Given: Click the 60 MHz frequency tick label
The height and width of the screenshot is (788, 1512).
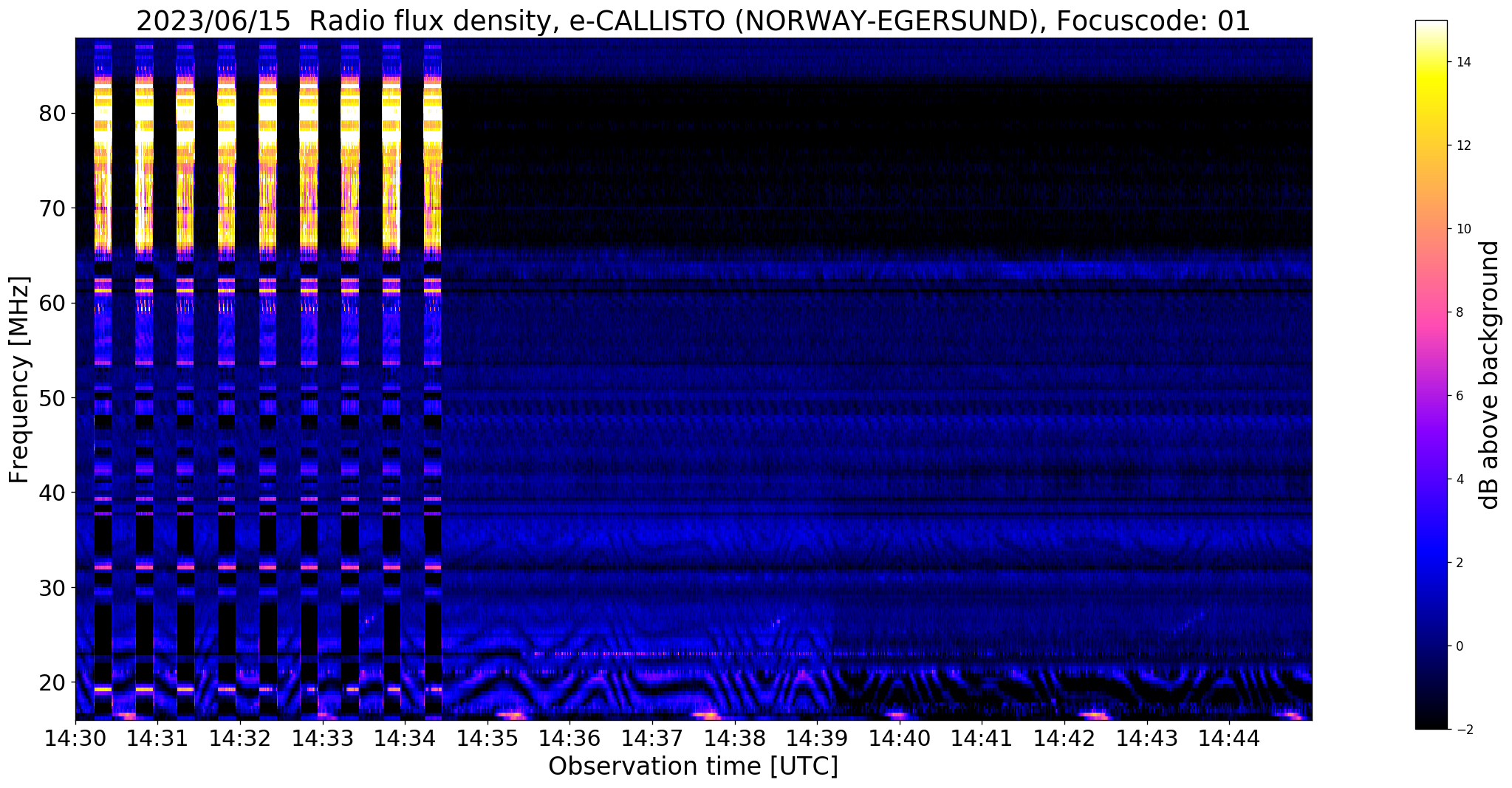Looking at the screenshot, I should click(x=53, y=303).
